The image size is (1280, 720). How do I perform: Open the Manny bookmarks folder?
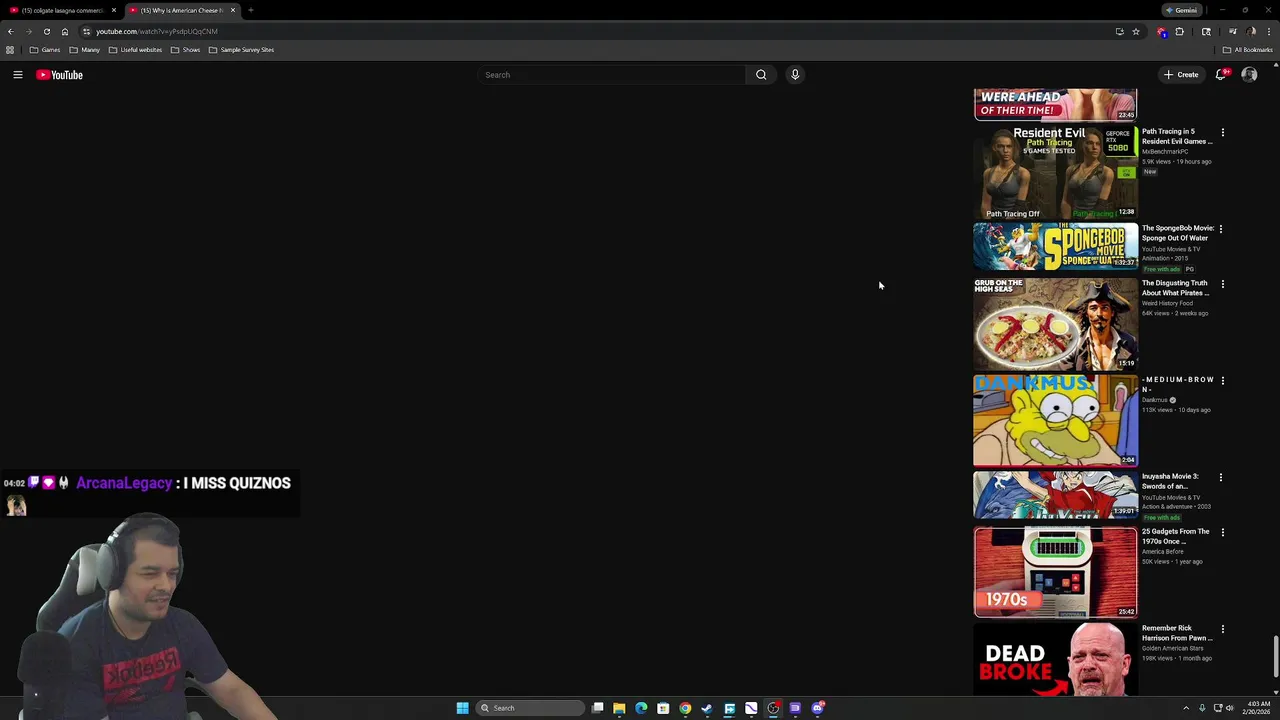pos(85,50)
